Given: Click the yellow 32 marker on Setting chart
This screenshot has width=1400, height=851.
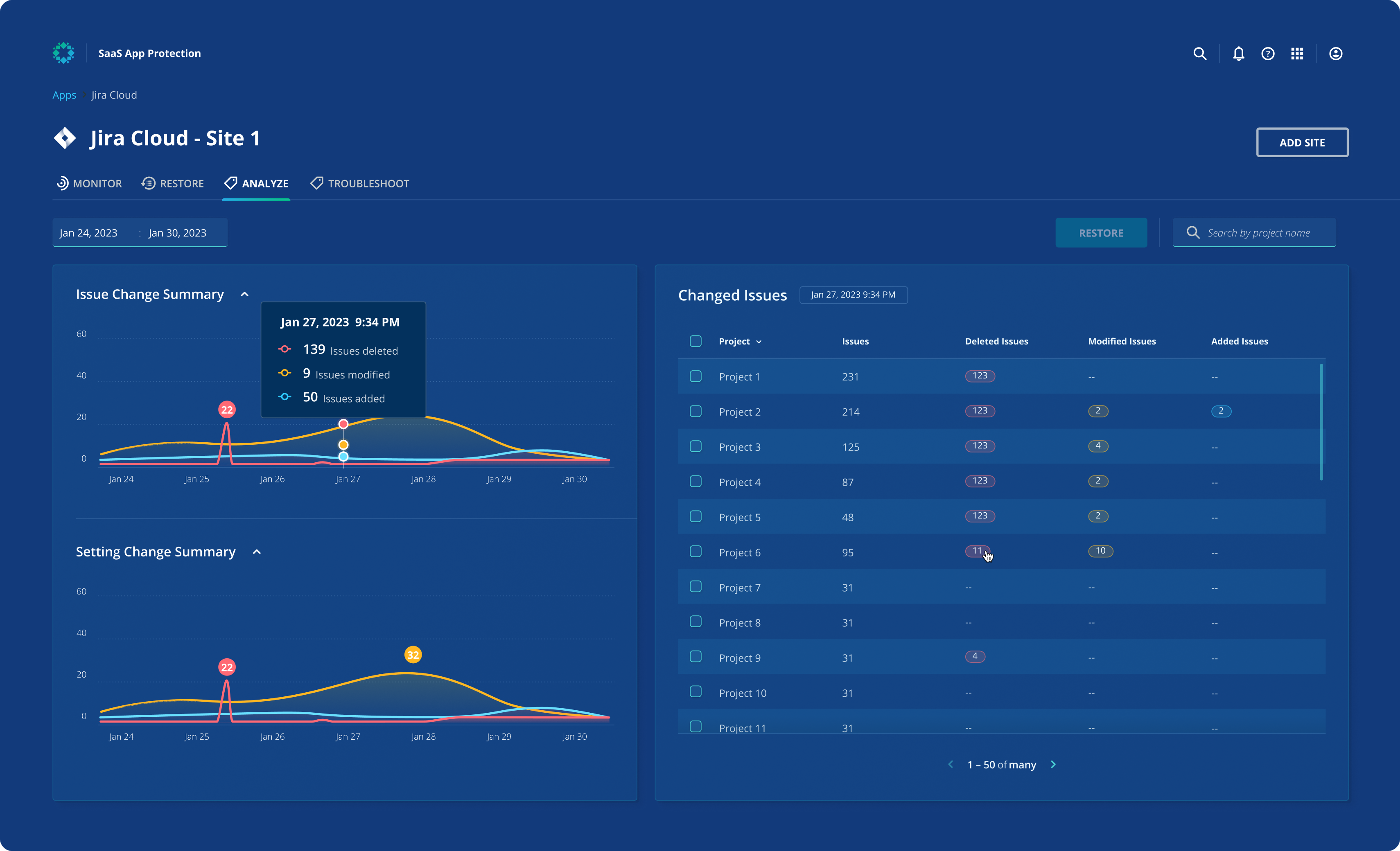Looking at the screenshot, I should point(413,655).
